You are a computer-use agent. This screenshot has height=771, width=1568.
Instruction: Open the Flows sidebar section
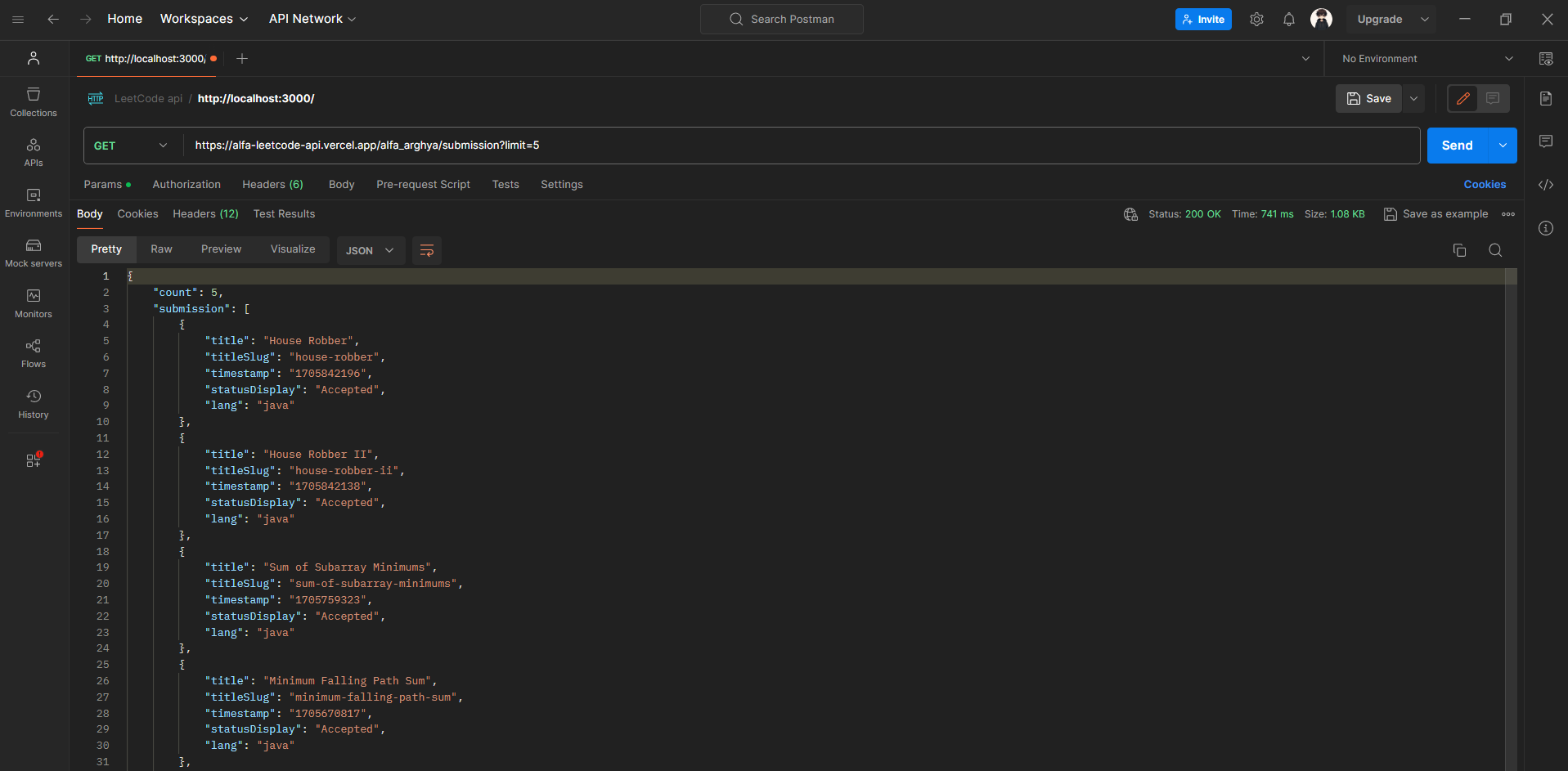[34, 353]
